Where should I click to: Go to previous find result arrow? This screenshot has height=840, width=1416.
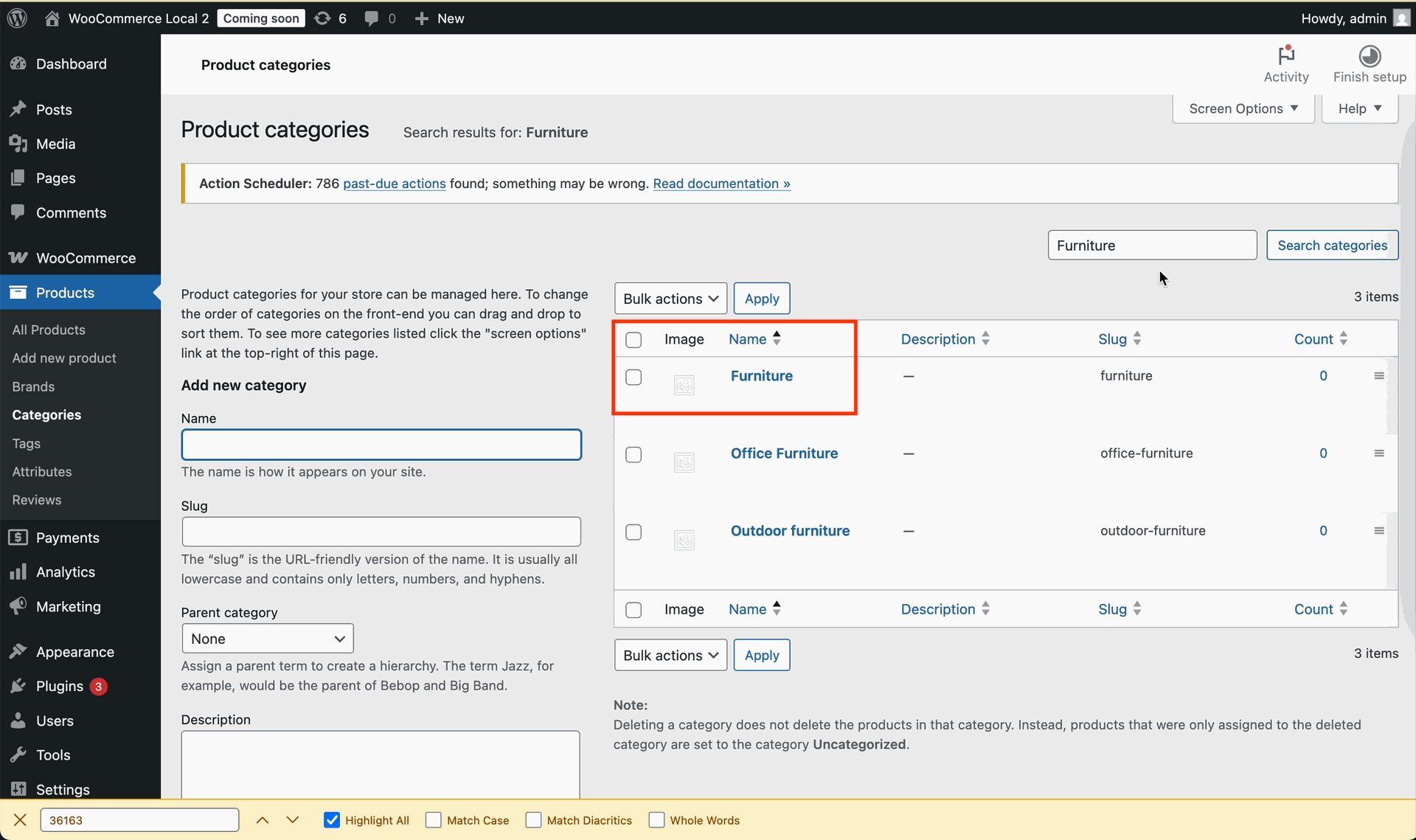[263, 820]
